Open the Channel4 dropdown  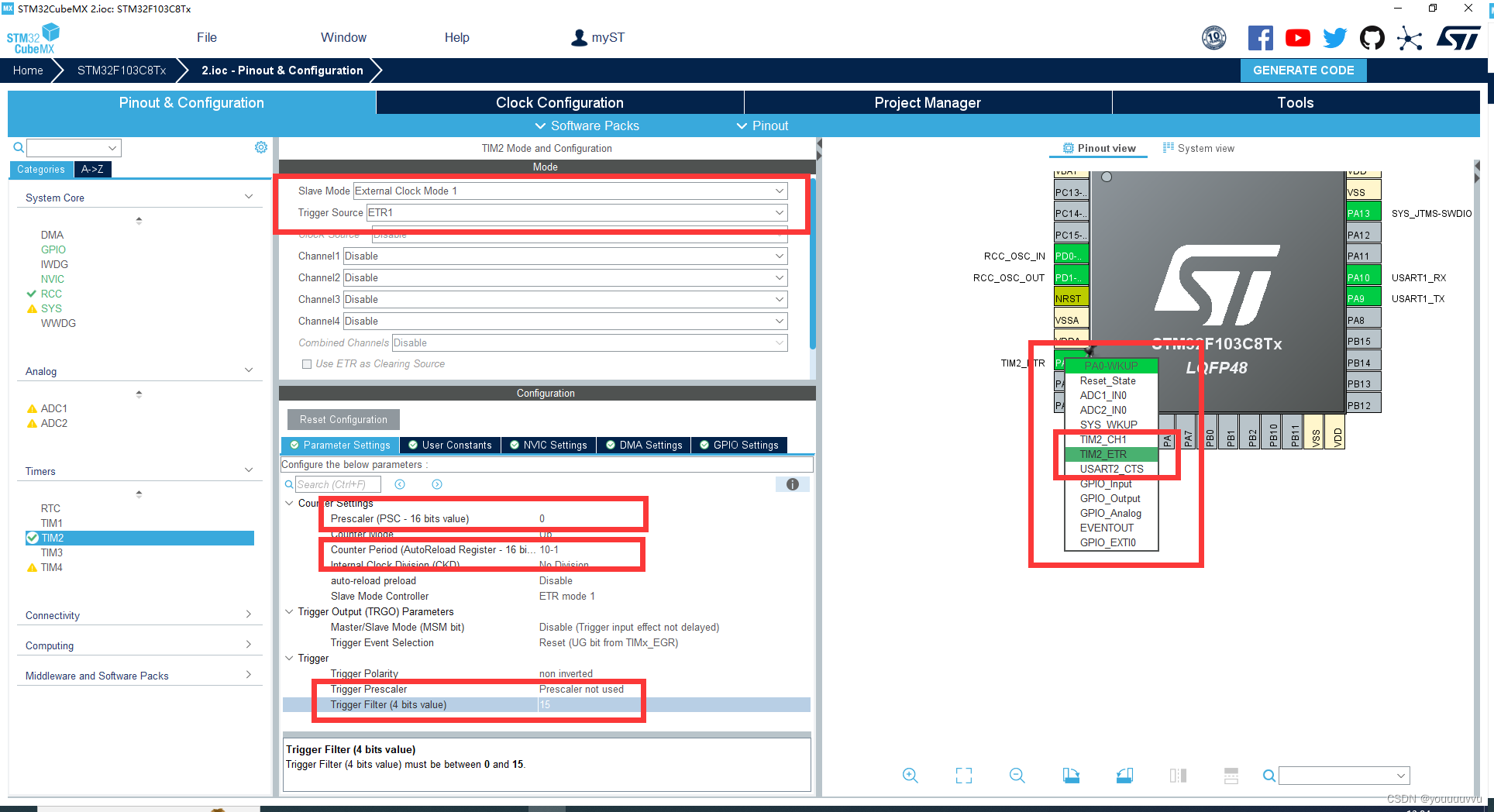click(566, 321)
